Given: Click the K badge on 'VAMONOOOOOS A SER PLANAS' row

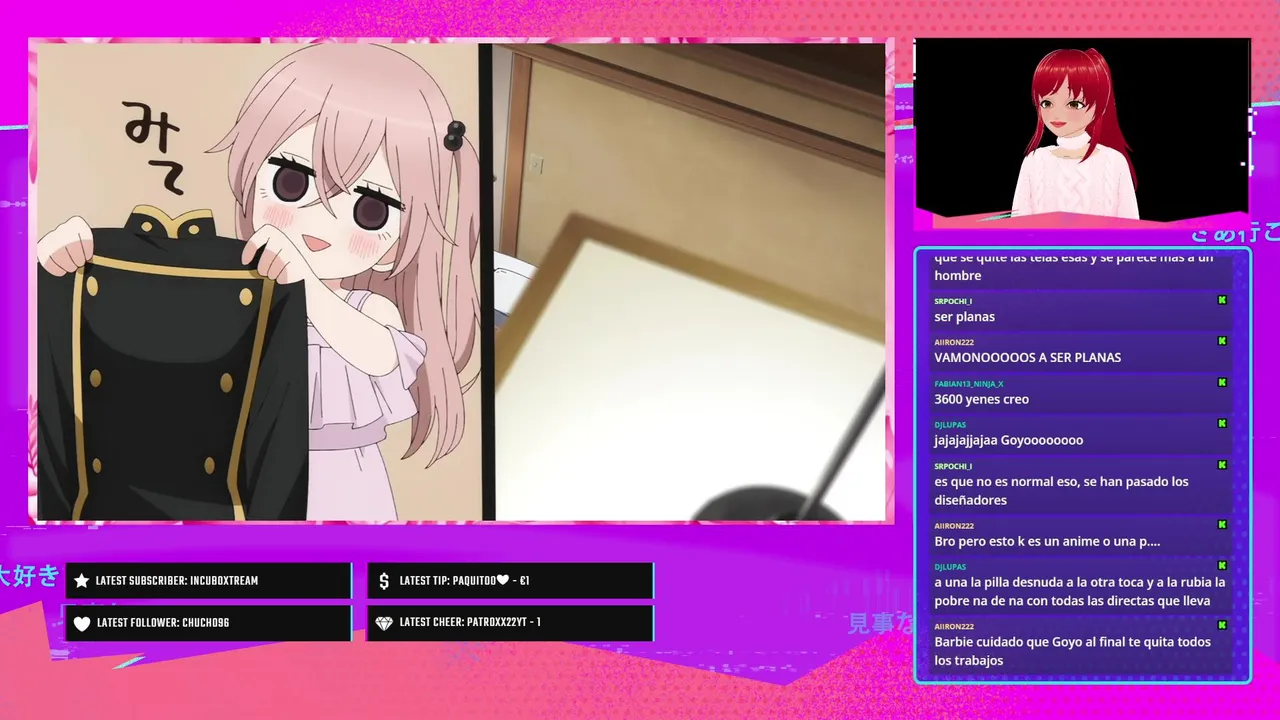Looking at the screenshot, I should (x=1221, y=341).
